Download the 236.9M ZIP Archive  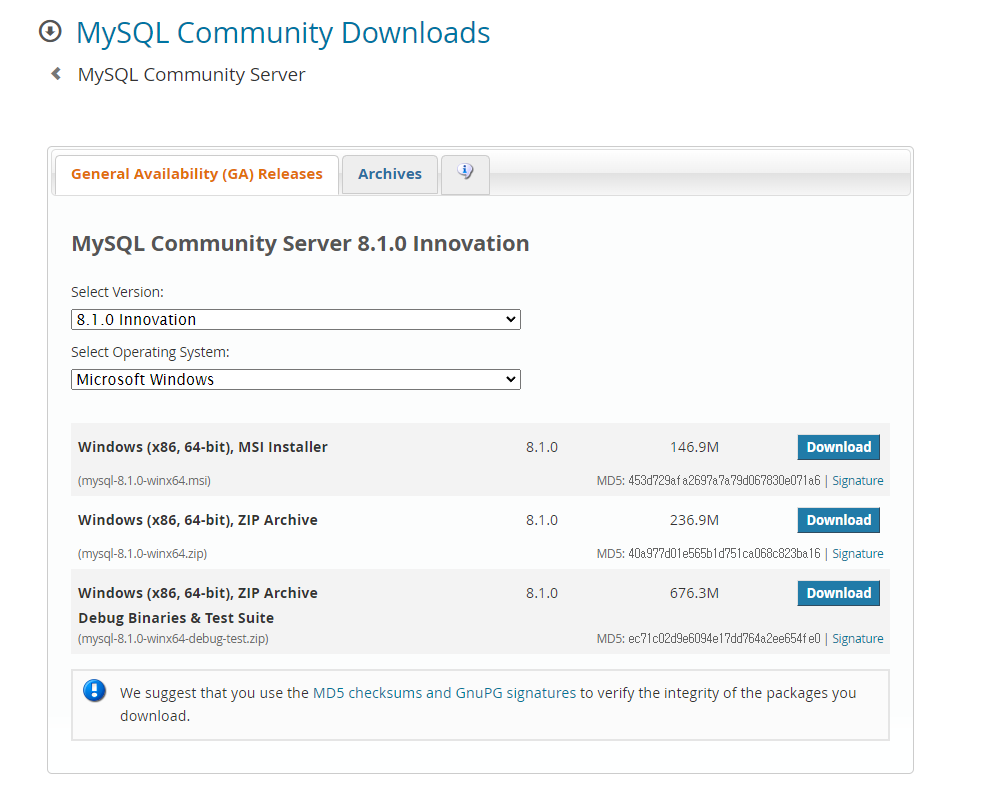click(x=838, y=520)
